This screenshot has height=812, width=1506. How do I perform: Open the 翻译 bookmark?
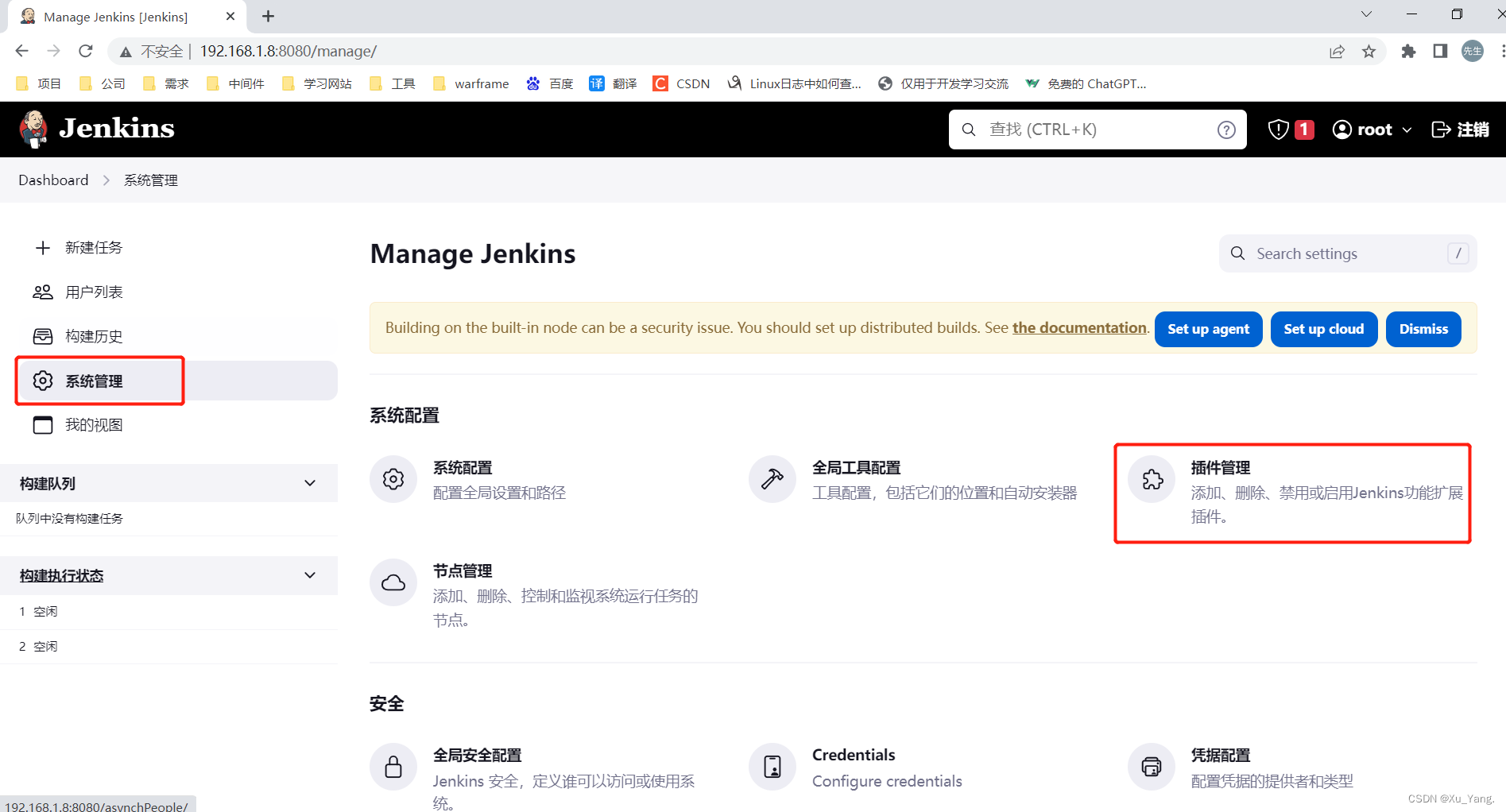tap(613, 83)
